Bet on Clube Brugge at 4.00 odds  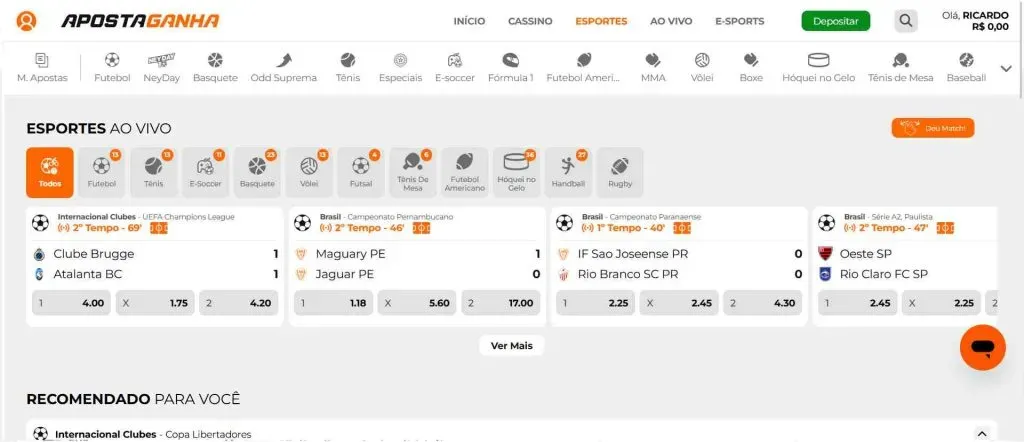pos(71,303)
